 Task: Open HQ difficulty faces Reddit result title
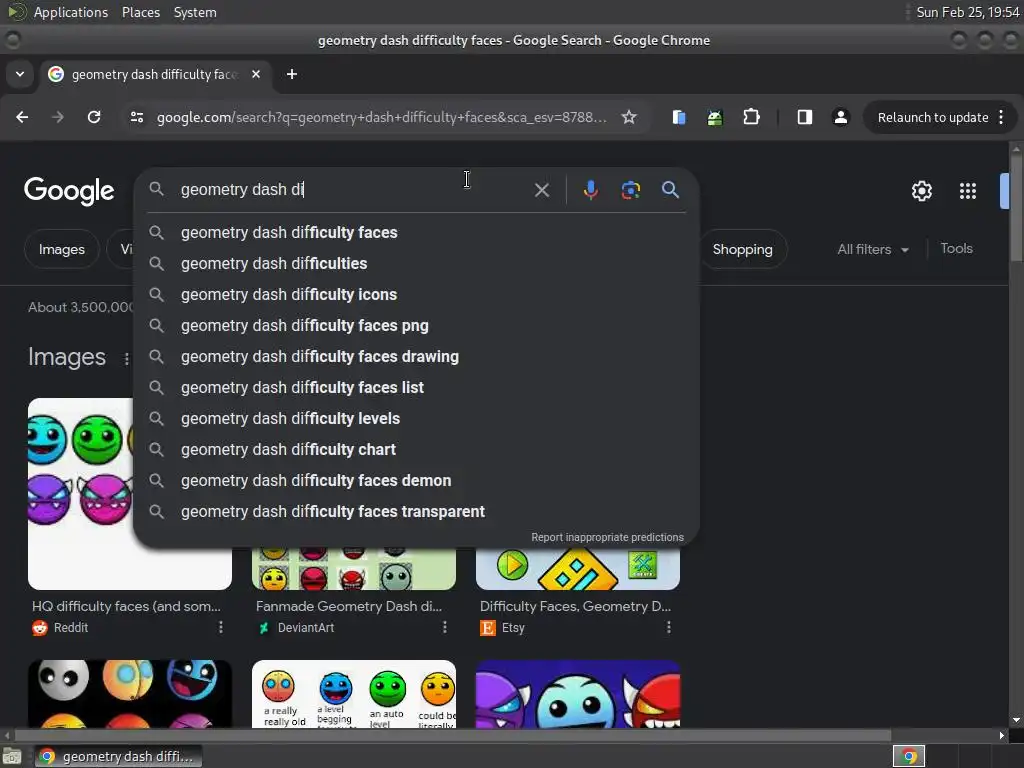coord(126,606)
